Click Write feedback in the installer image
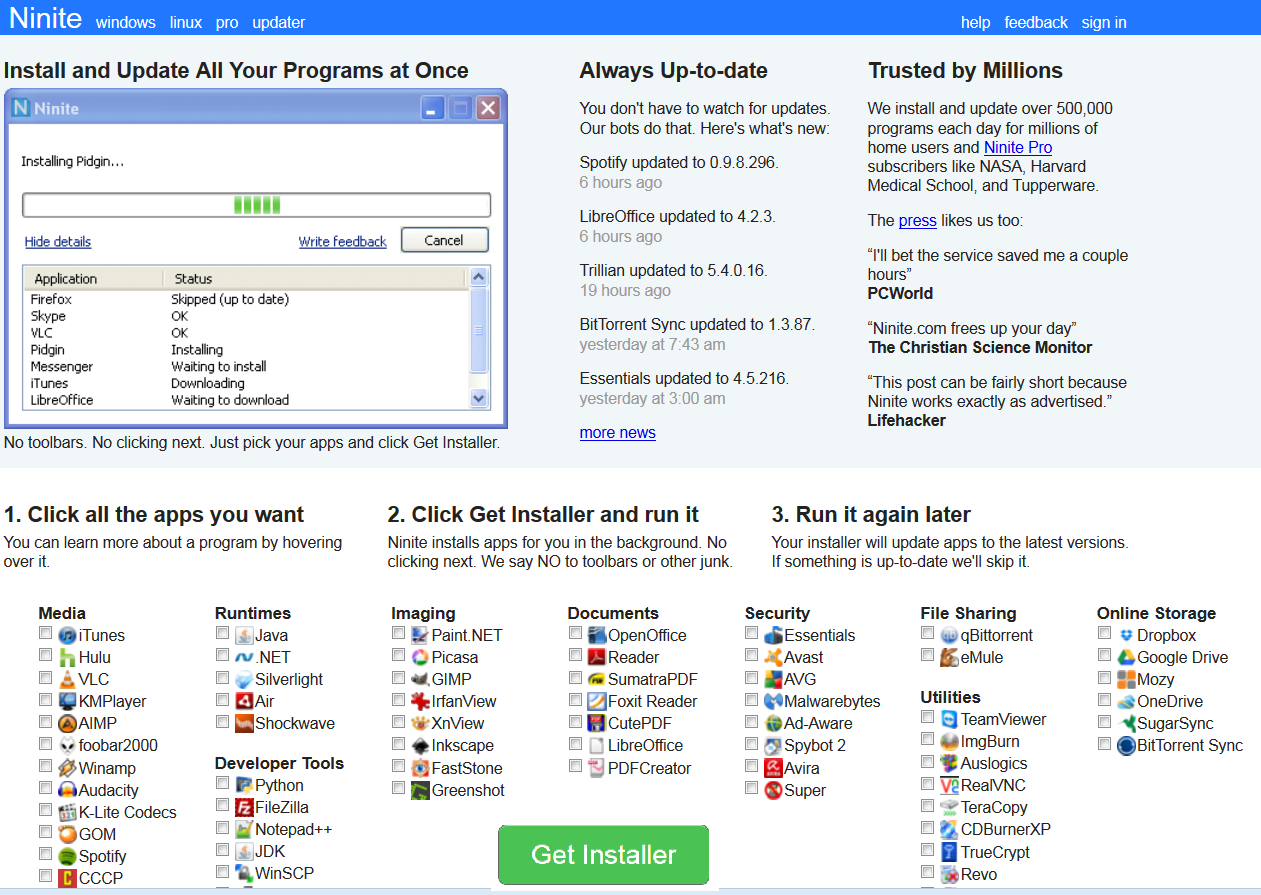 (x=343, y=242)
